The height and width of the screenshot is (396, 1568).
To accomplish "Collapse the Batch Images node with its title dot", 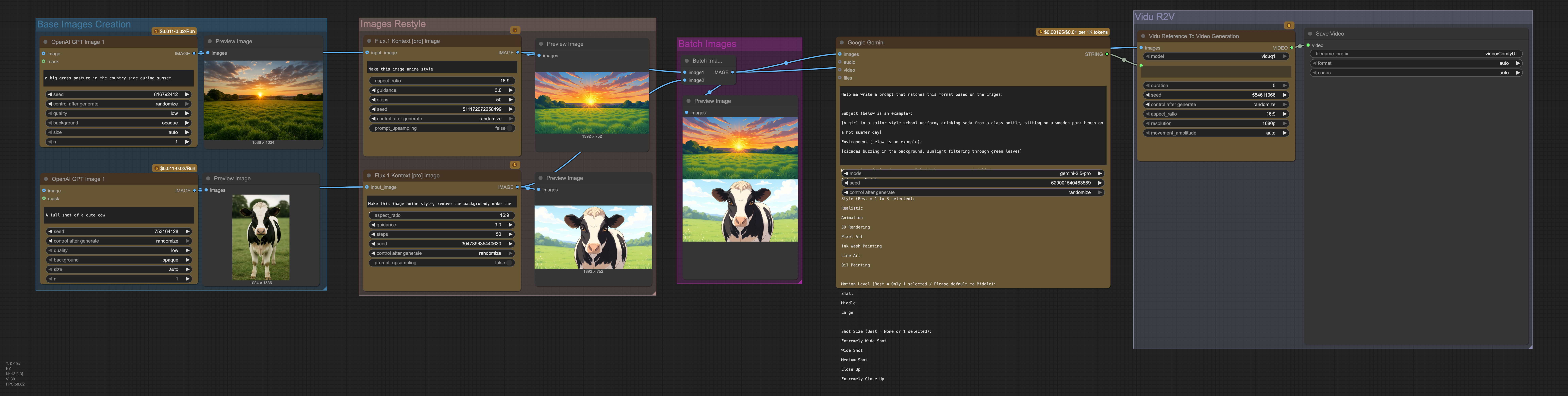I will (687, 61).
